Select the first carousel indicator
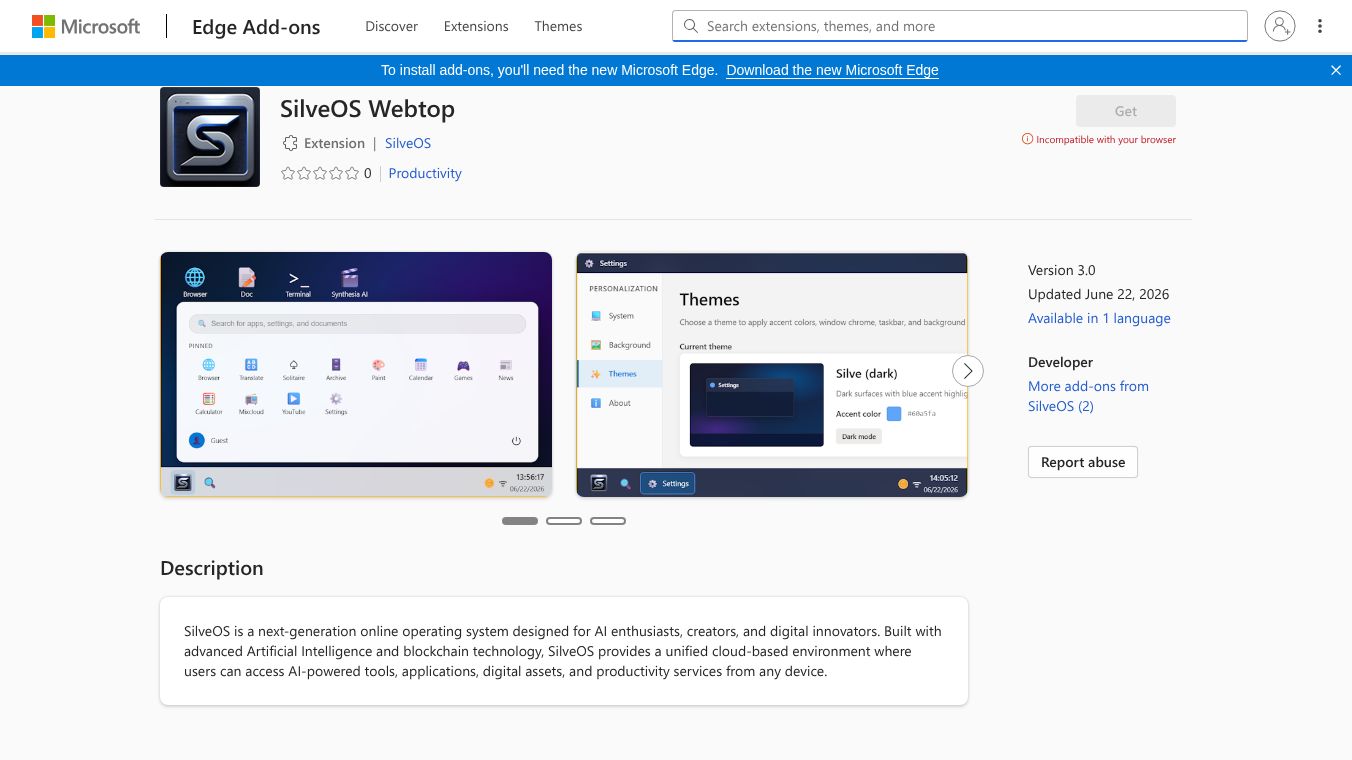The height and width of the screenshot is (760, 1352). pos(520,521)
